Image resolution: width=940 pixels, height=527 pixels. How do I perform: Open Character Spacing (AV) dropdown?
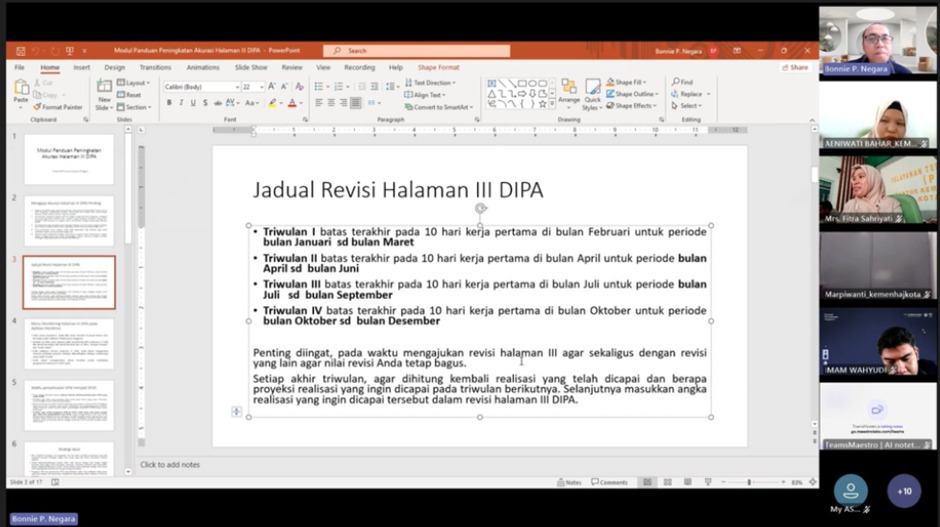[233, 103]
